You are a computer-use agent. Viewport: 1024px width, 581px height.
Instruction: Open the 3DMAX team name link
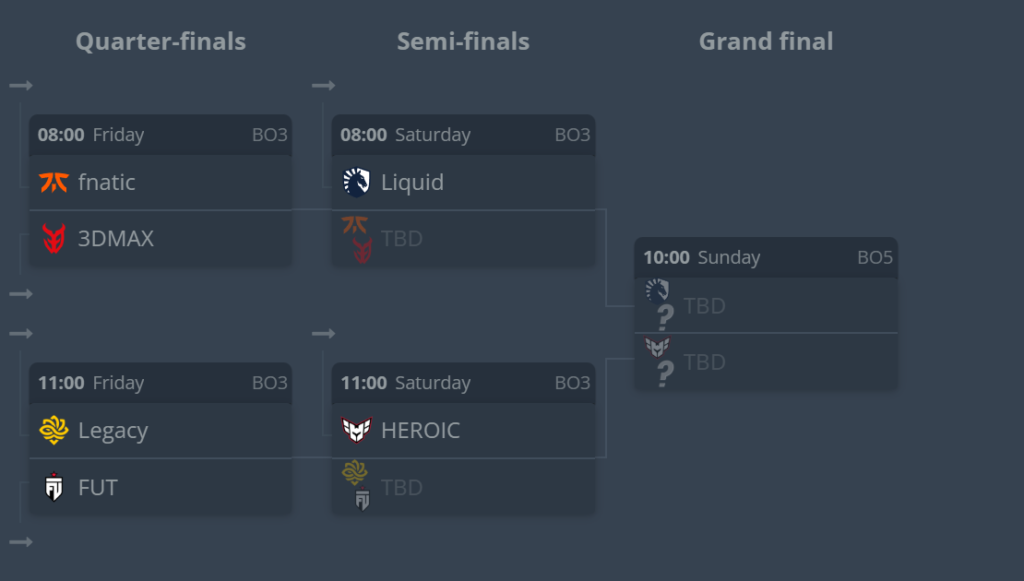tap(116, 239)
